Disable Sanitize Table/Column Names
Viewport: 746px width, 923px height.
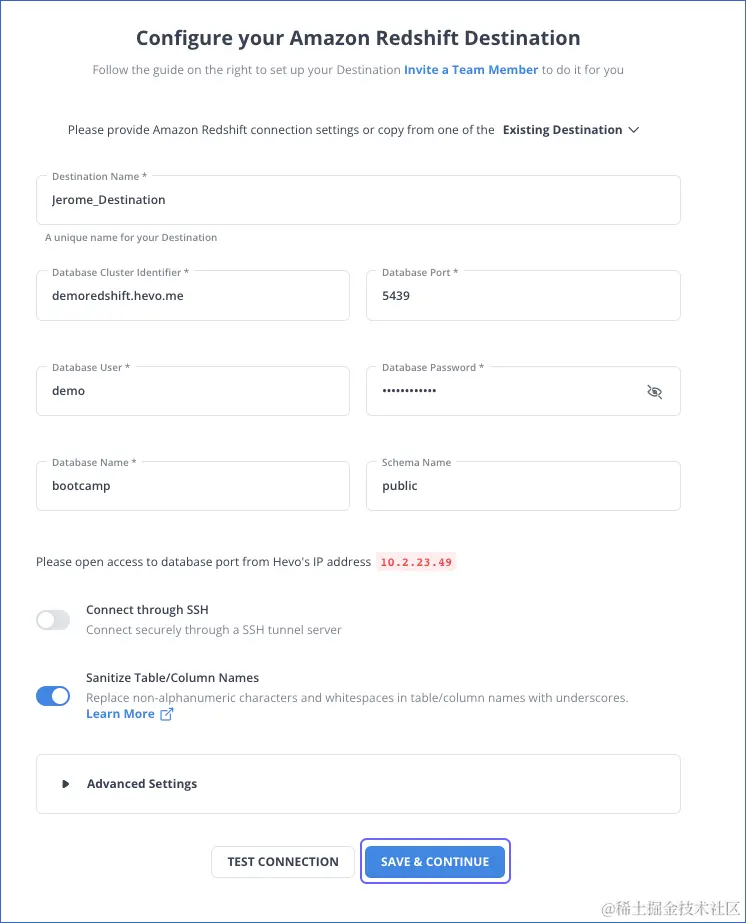52,695
